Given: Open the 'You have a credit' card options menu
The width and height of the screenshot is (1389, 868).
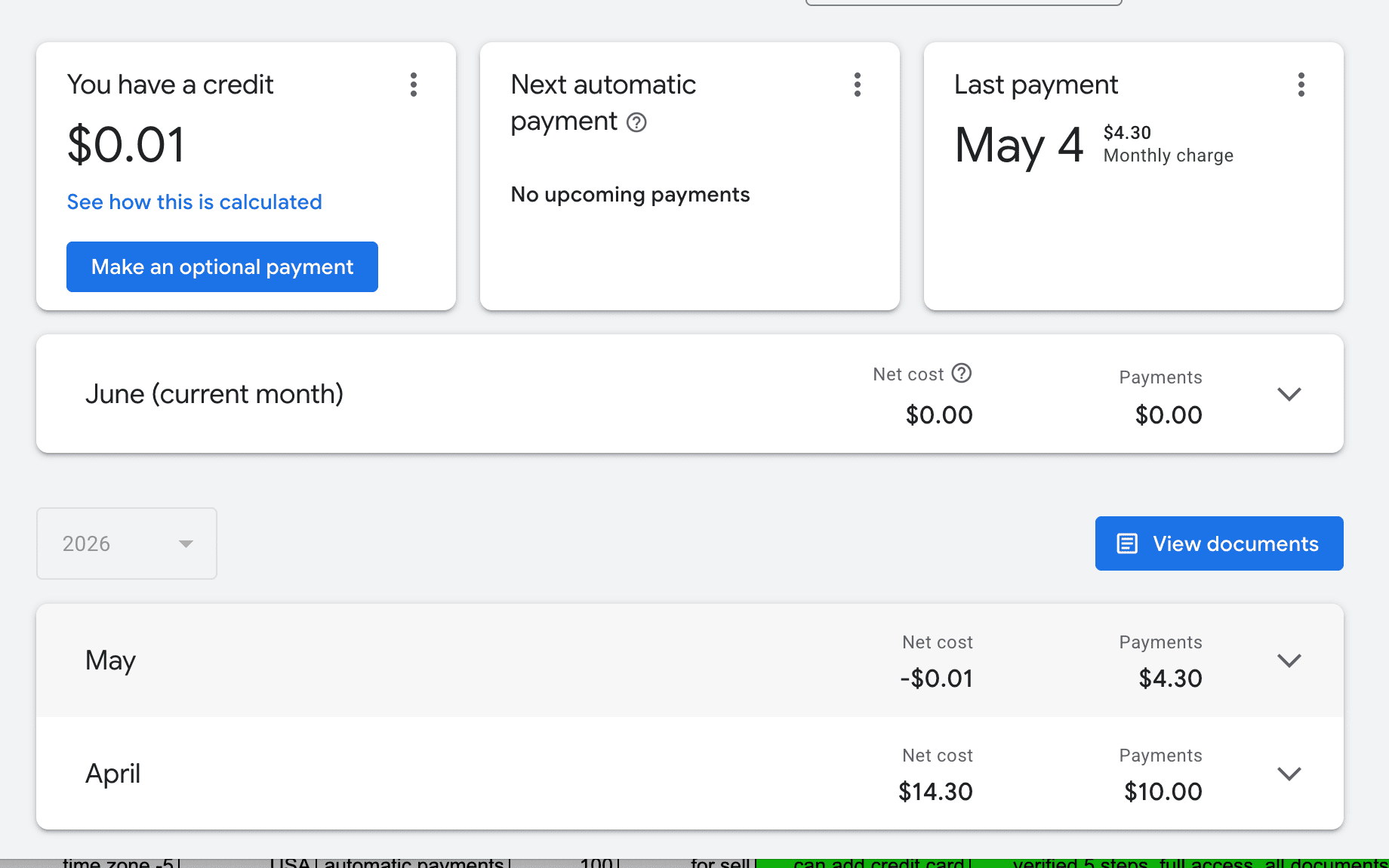Looking at the screenshot, I should click(414, 85).
